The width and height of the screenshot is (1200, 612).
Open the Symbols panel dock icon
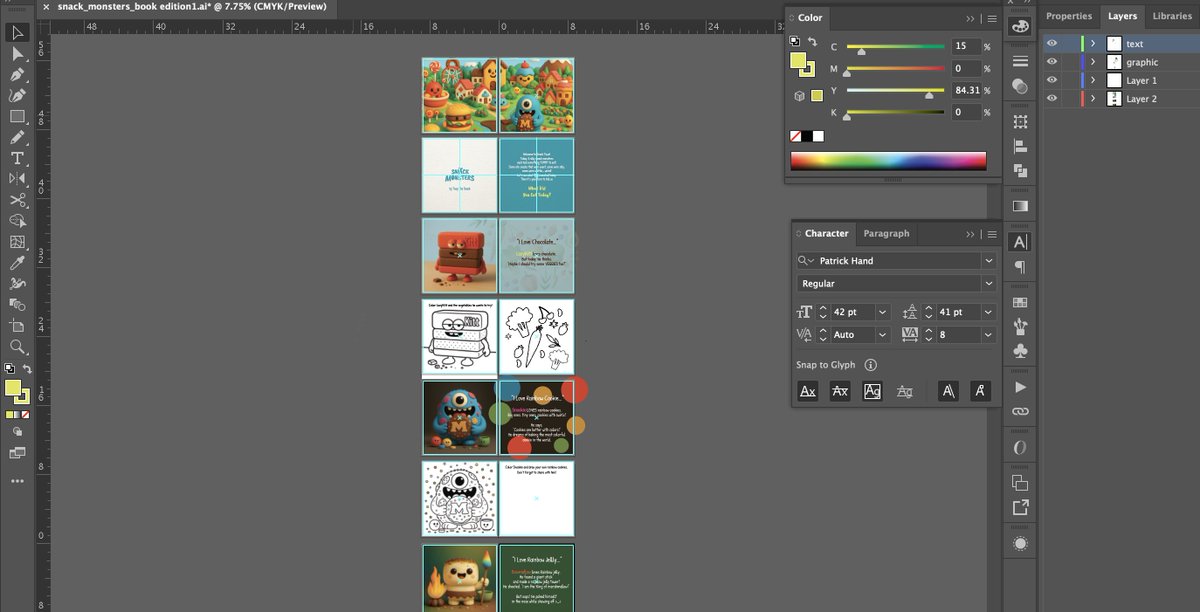pos(1020,351)
